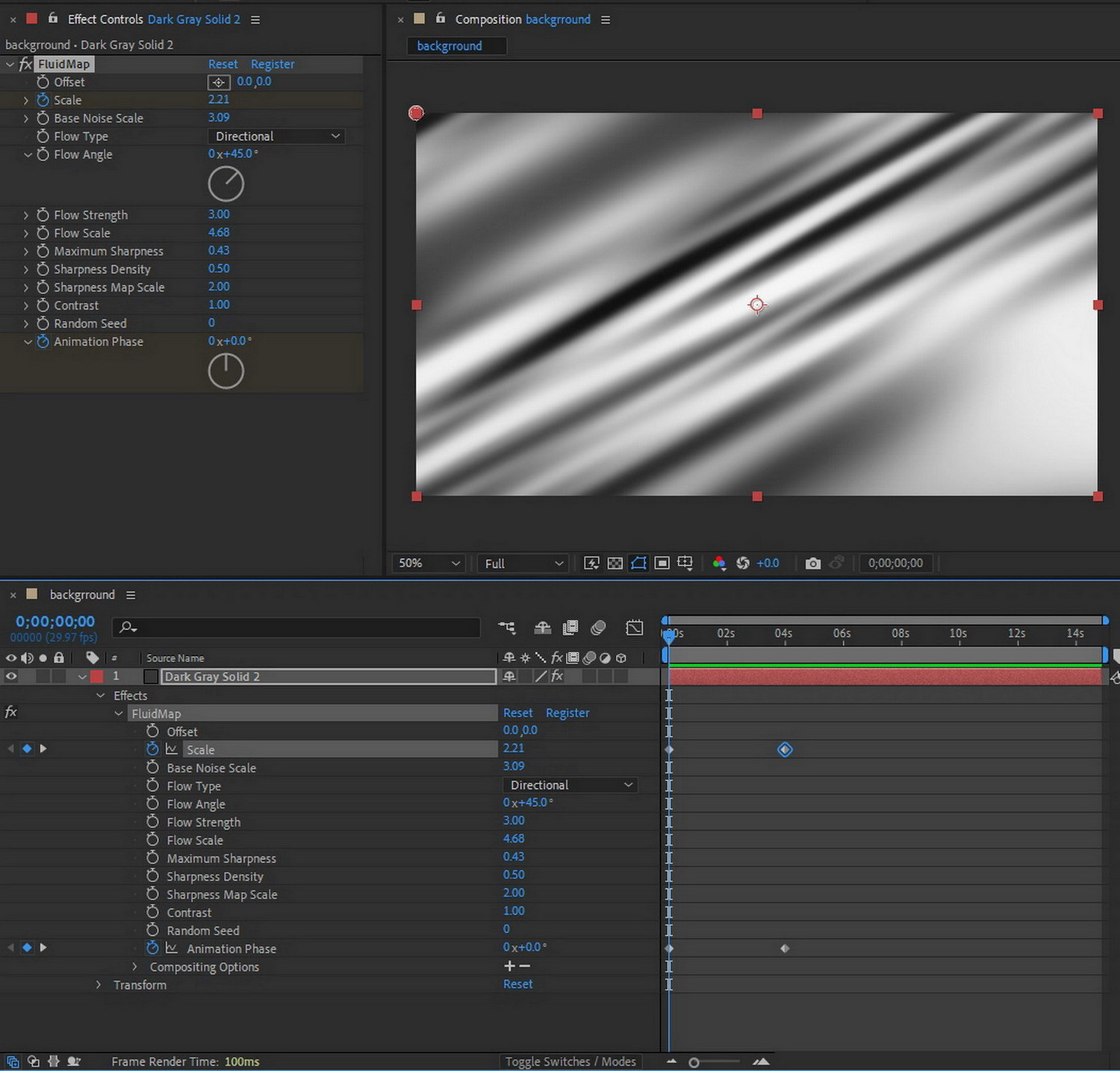Open grid and guide options icon

685,563
